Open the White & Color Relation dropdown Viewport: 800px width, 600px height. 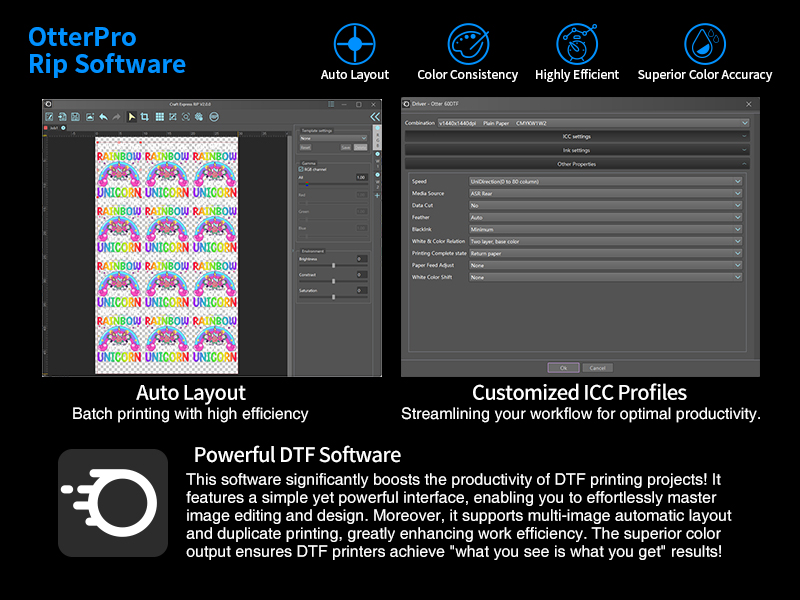[x=606, y=241]
